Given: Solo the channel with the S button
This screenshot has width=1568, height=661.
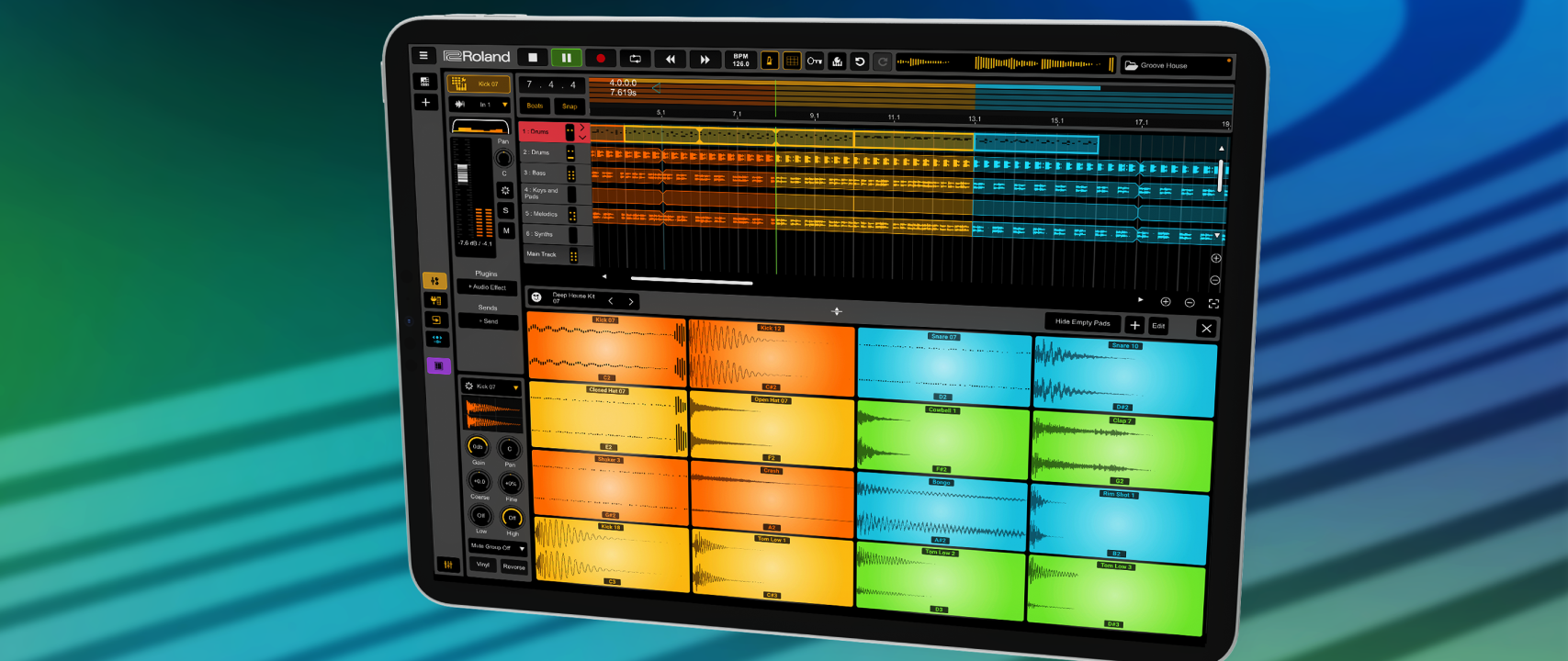Looking at the screenshot, I should point(505,210).
